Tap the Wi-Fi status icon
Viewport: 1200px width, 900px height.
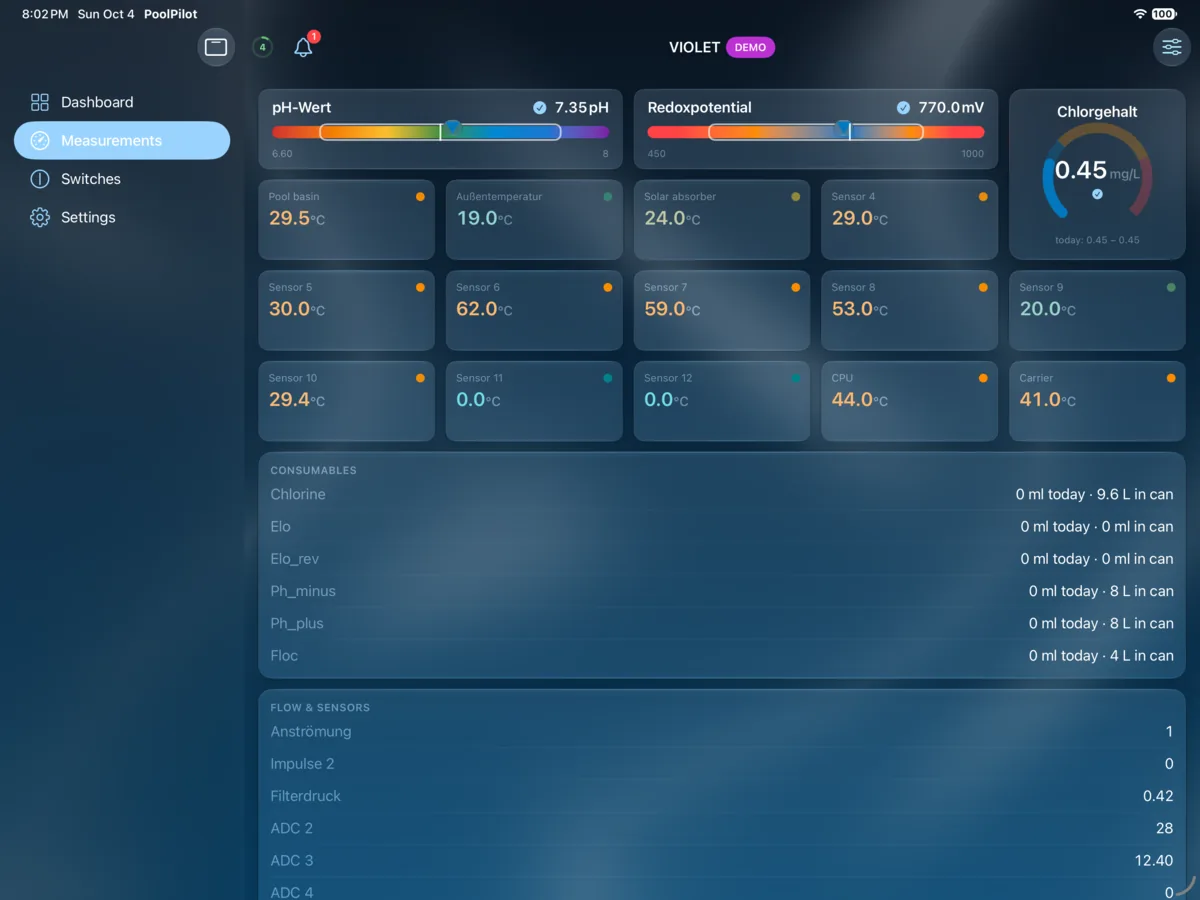(x=1140, y=14)
